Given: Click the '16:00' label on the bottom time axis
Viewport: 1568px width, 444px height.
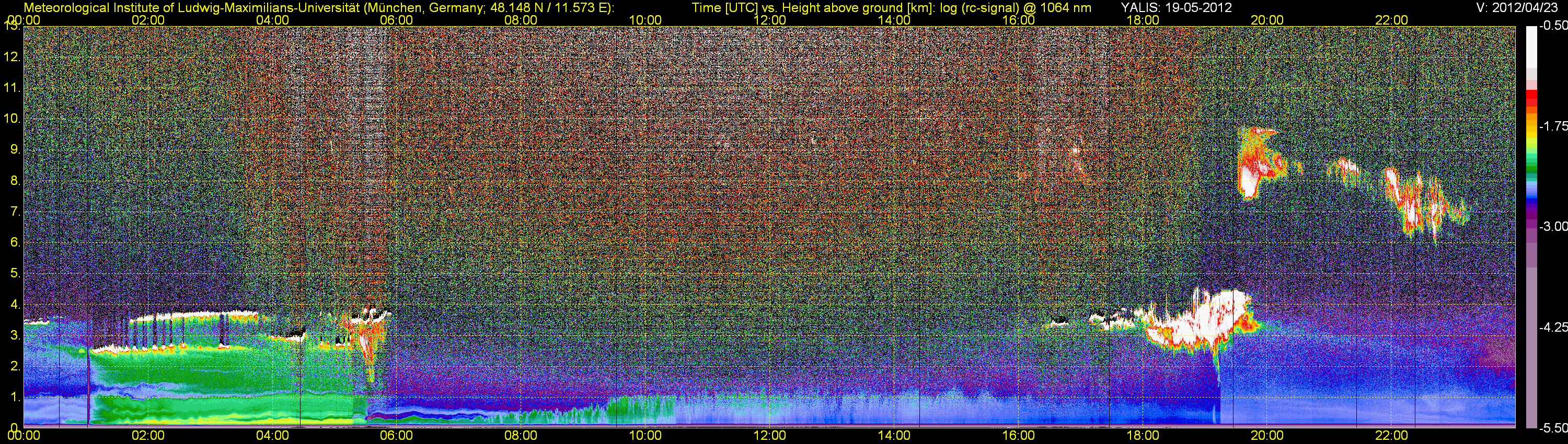Looking at the screenshot, I should 1018,436.
